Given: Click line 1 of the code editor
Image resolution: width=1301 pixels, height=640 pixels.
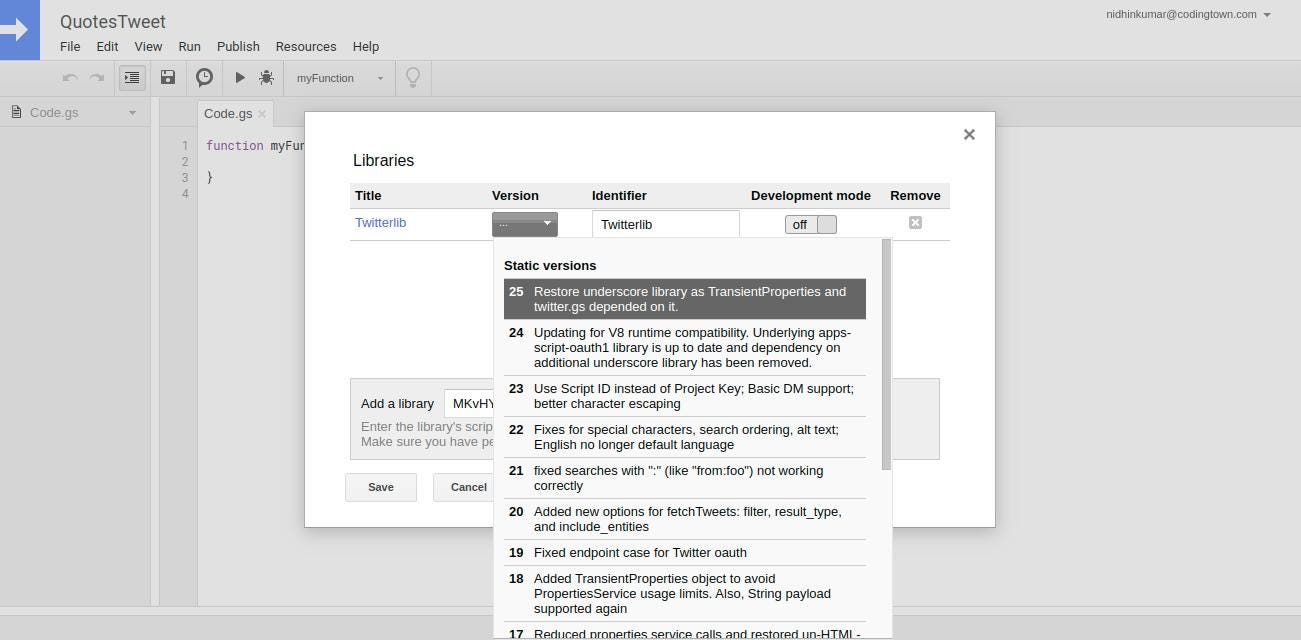Looking at the screenshot, I should [254, 146].
